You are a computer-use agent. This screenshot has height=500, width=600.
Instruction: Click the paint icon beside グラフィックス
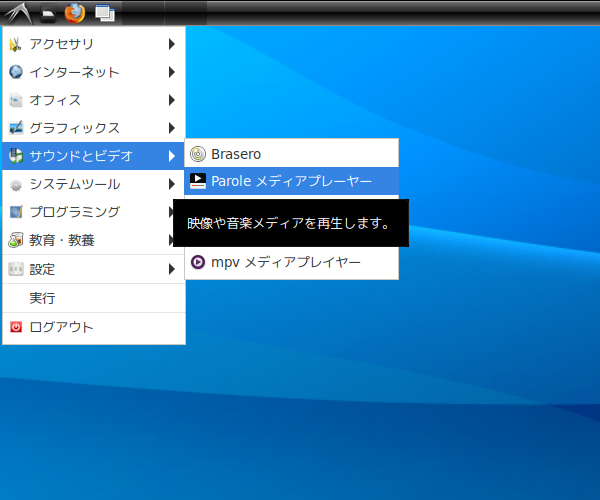point(16,128)
